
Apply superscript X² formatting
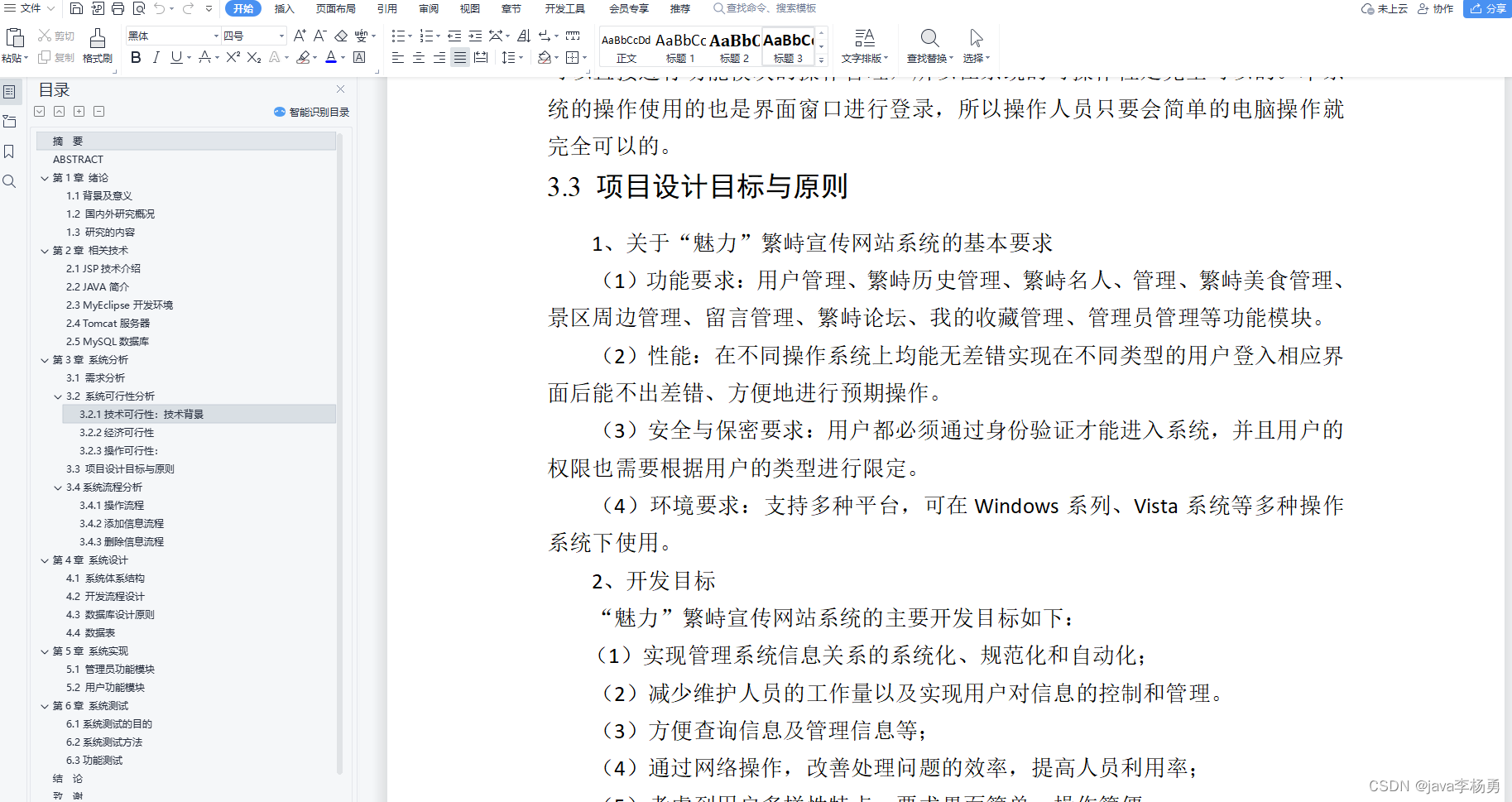[x=233, y=57]
